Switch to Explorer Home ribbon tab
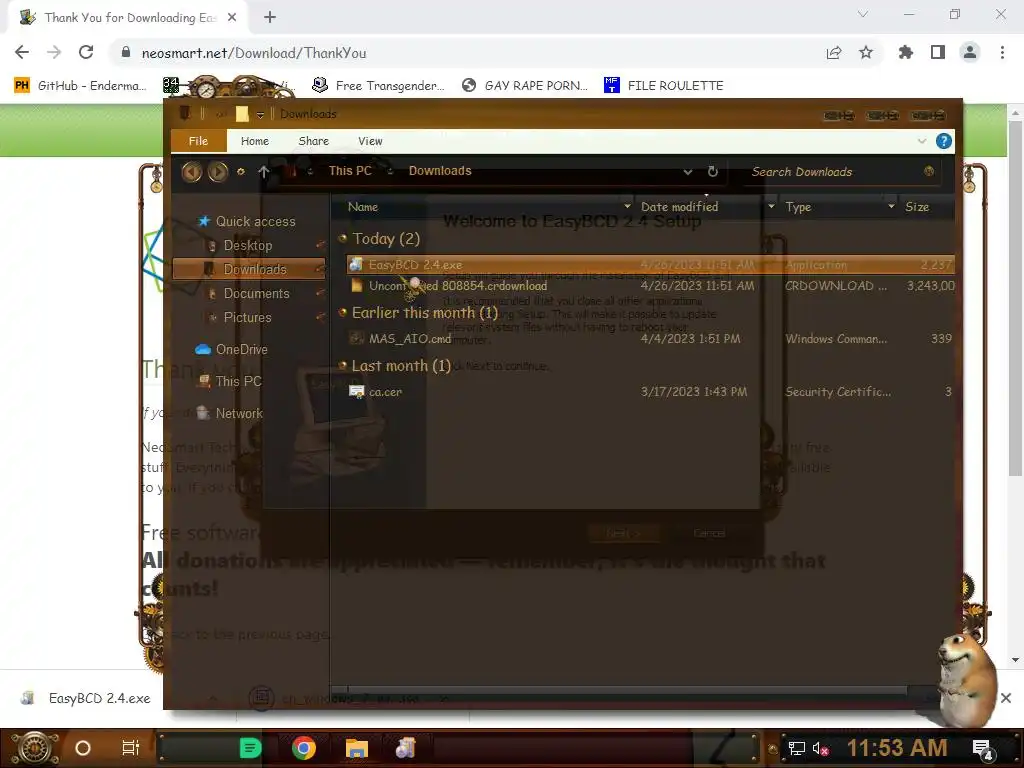 coord(255,141)
